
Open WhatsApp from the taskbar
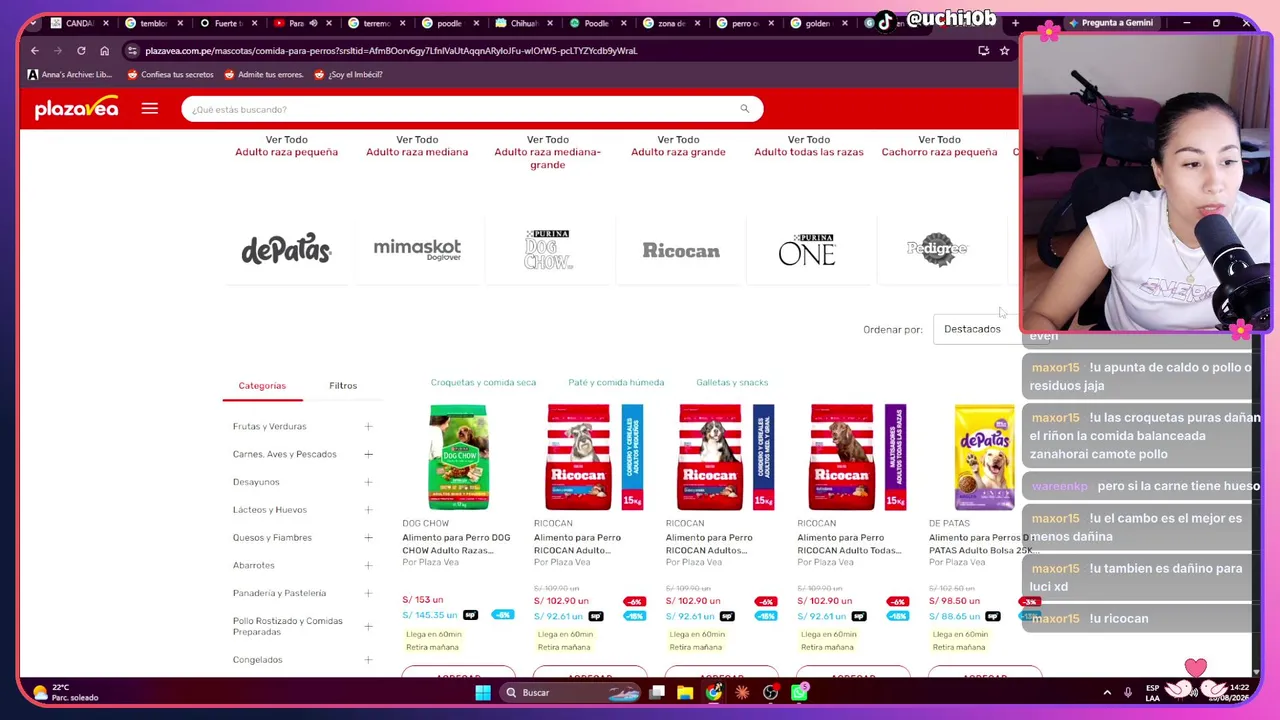800,692
